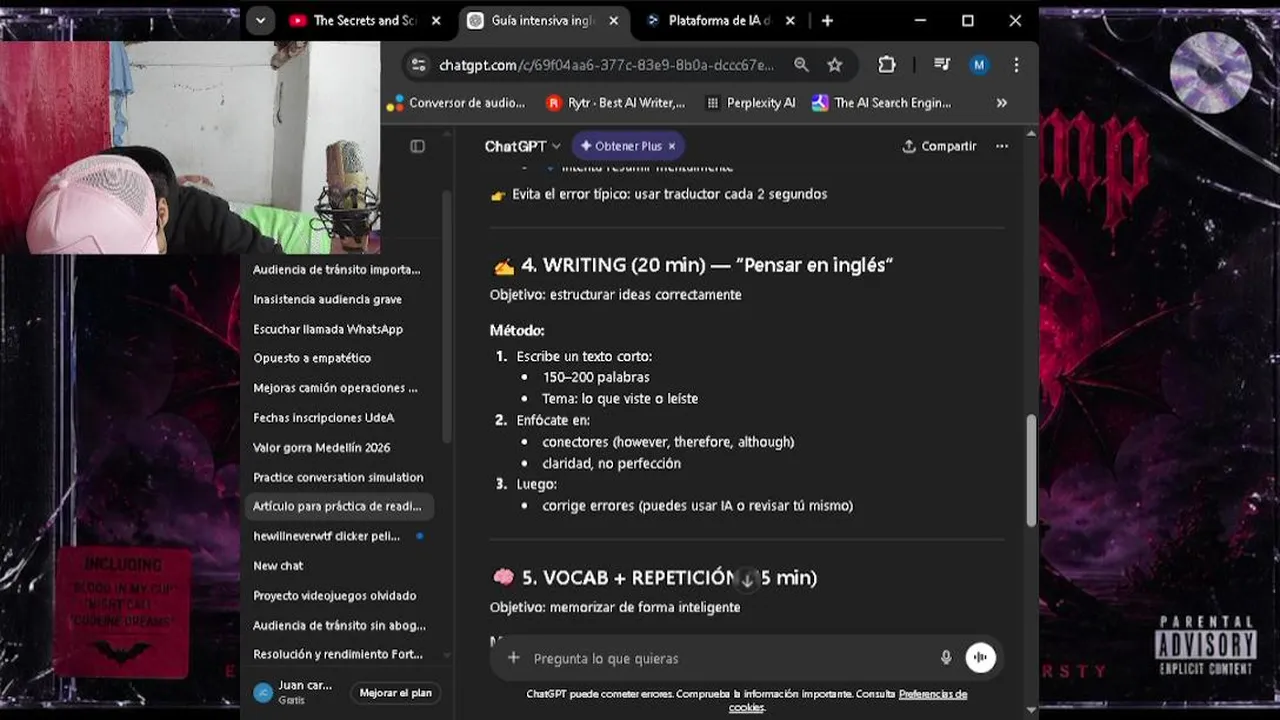
Task: Switch to Plataforma de IA tab
Action: point(719,20)
